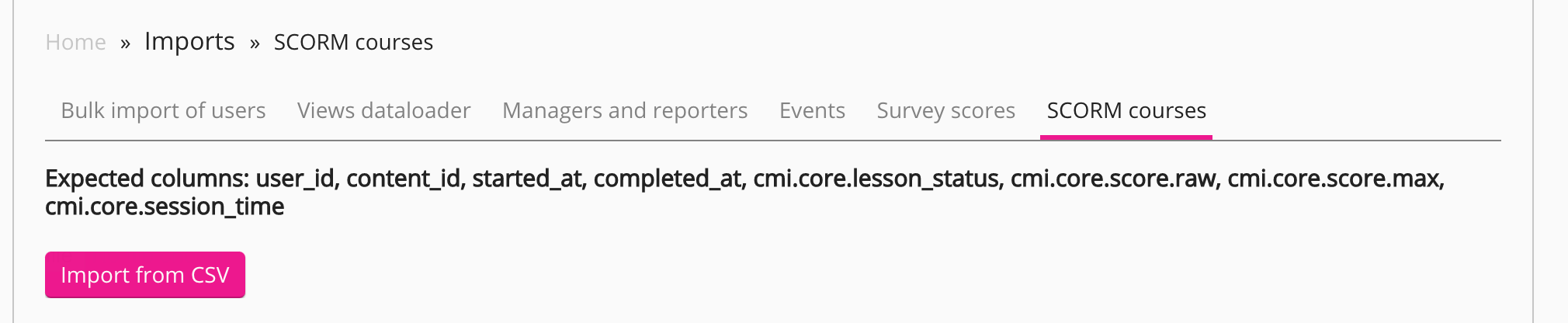Open the Views dataloader tab
This screenshot has height=323, width=1568.
pyautogui.click(x=383, y=110)
